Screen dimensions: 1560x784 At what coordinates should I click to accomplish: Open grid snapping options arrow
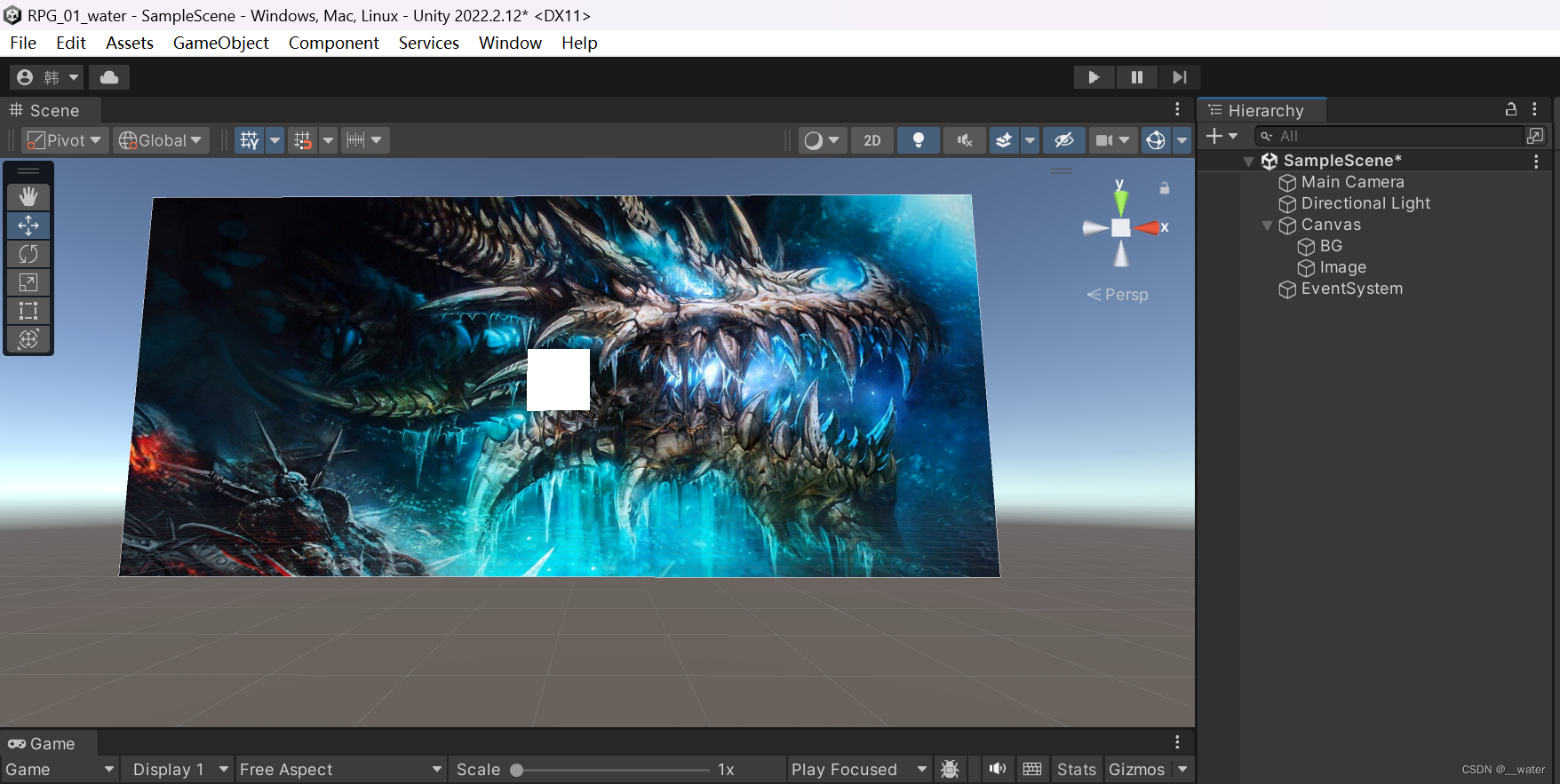328,140
